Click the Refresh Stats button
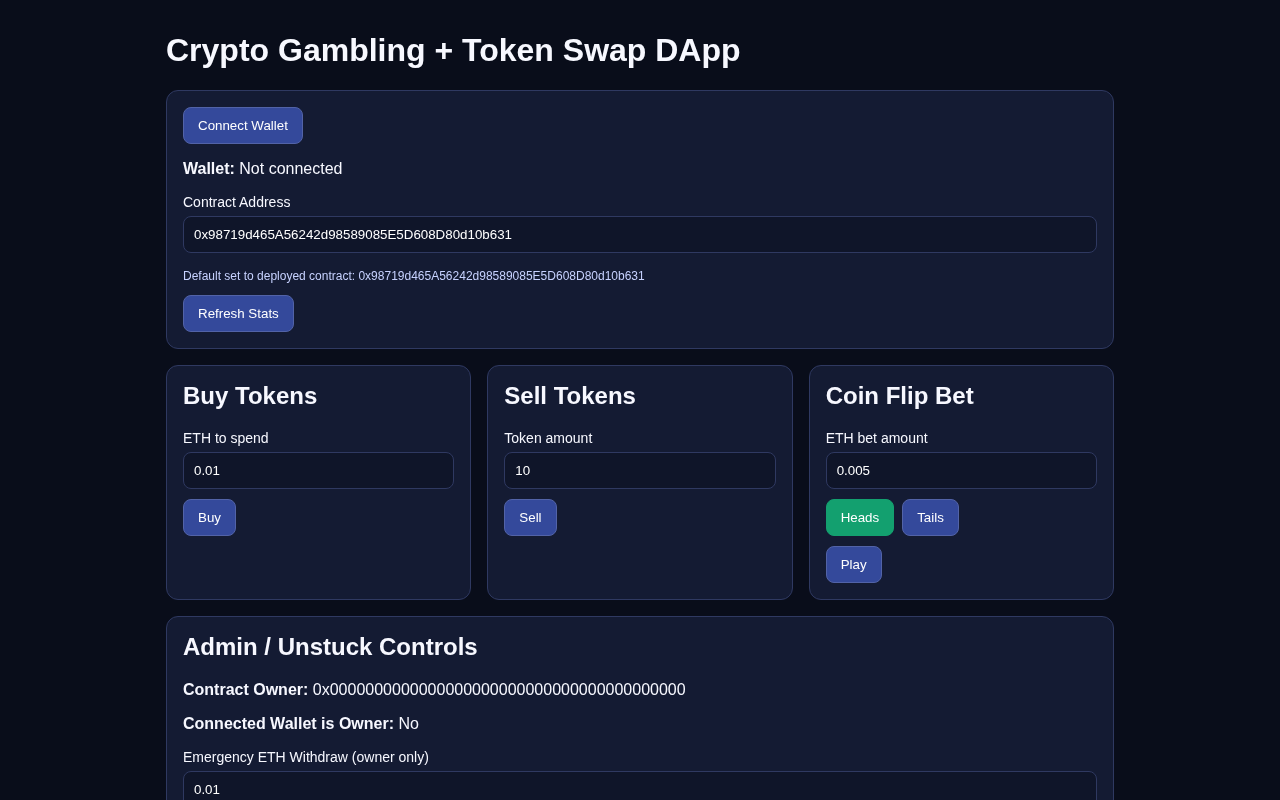This screenshot has width=1280, height=800. tap(238, 313)
